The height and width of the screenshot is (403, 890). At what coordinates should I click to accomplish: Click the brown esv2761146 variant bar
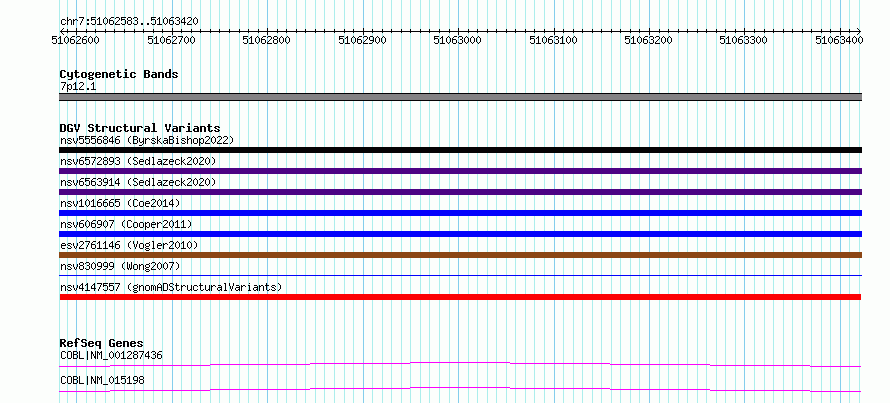click(x=460, y=255)
